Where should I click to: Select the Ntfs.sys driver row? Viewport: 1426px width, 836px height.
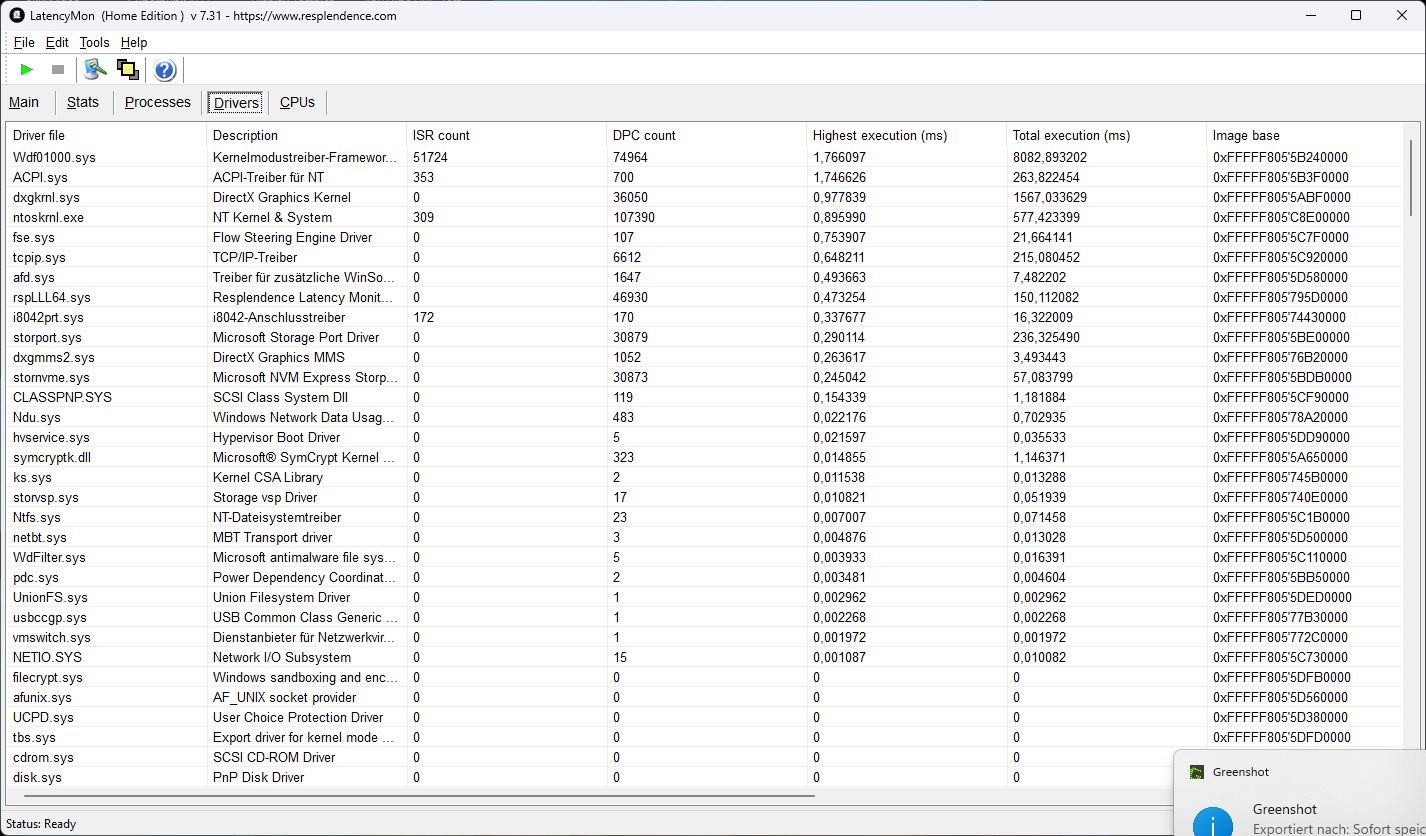(705, 517)
